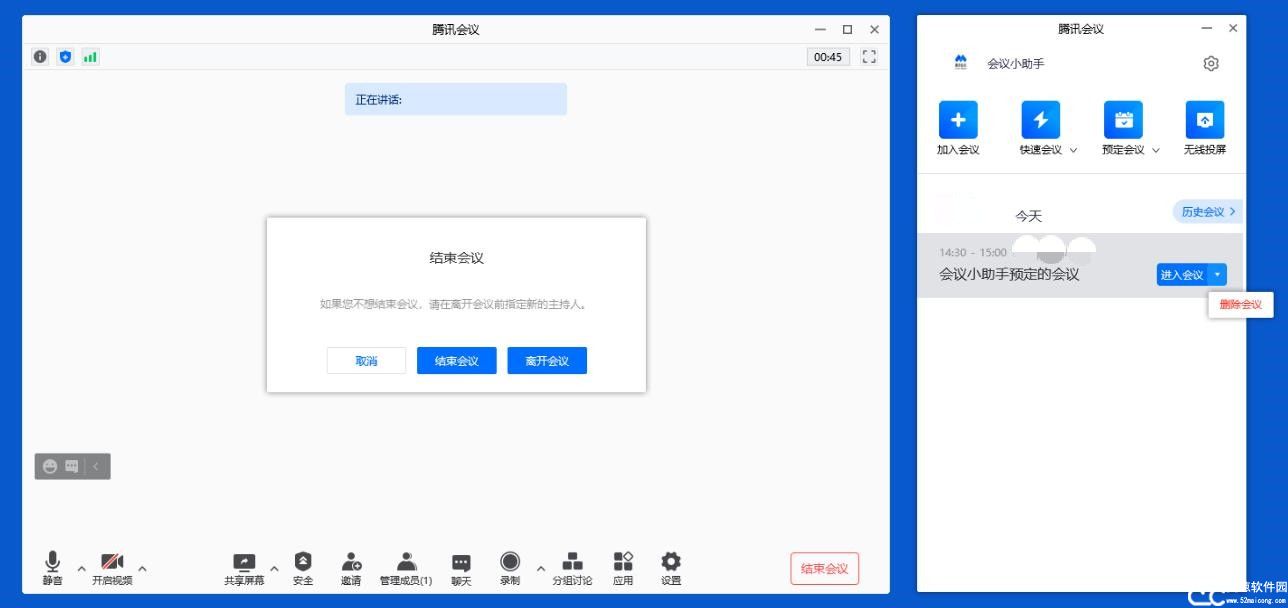The image size is (1288, 608).
Task: Check network status via green signal bars
Action: click(90, 57)
